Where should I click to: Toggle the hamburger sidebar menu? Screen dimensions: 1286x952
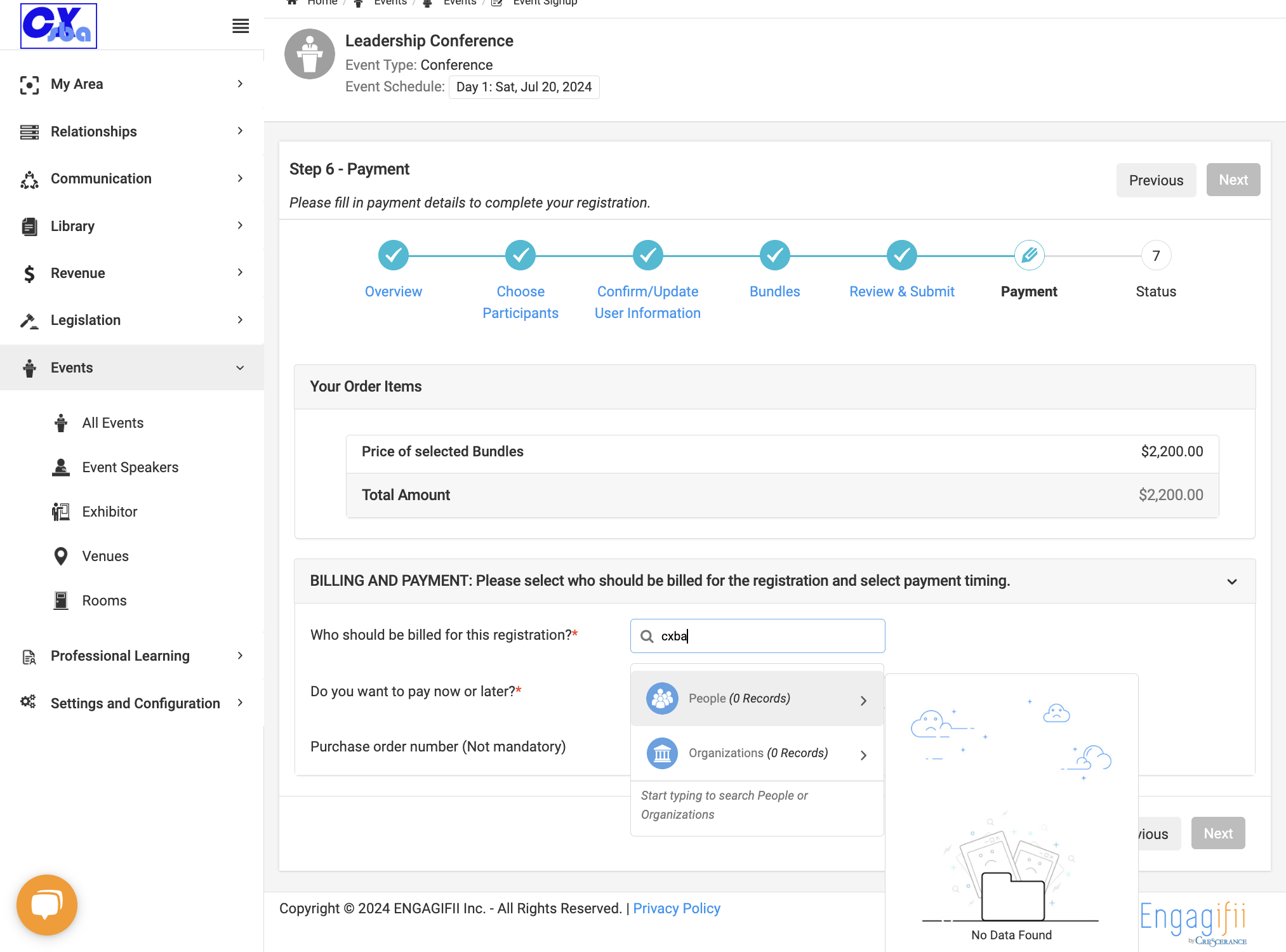[x=241, y=26]
